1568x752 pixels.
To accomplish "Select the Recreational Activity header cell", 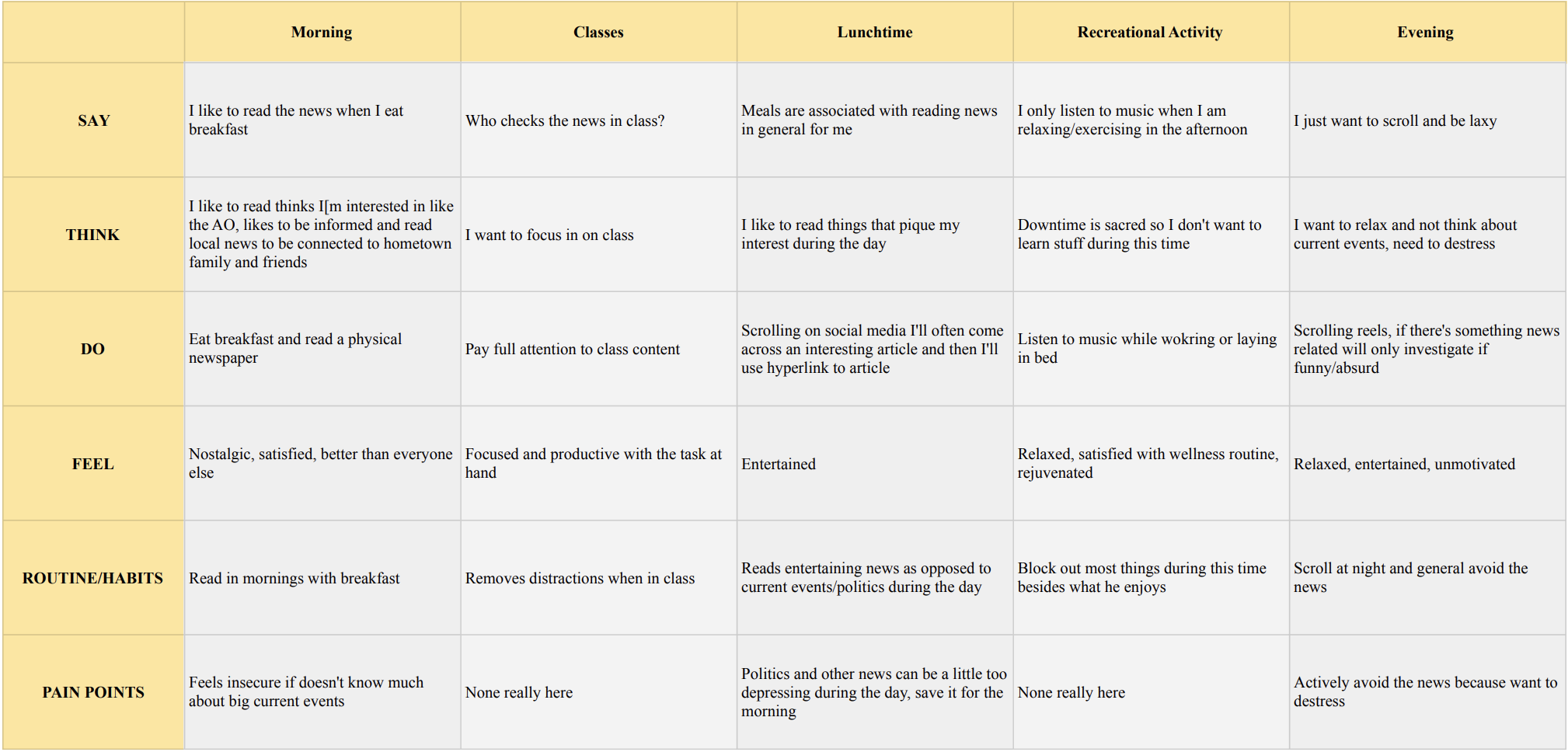I will point(1149,33).
